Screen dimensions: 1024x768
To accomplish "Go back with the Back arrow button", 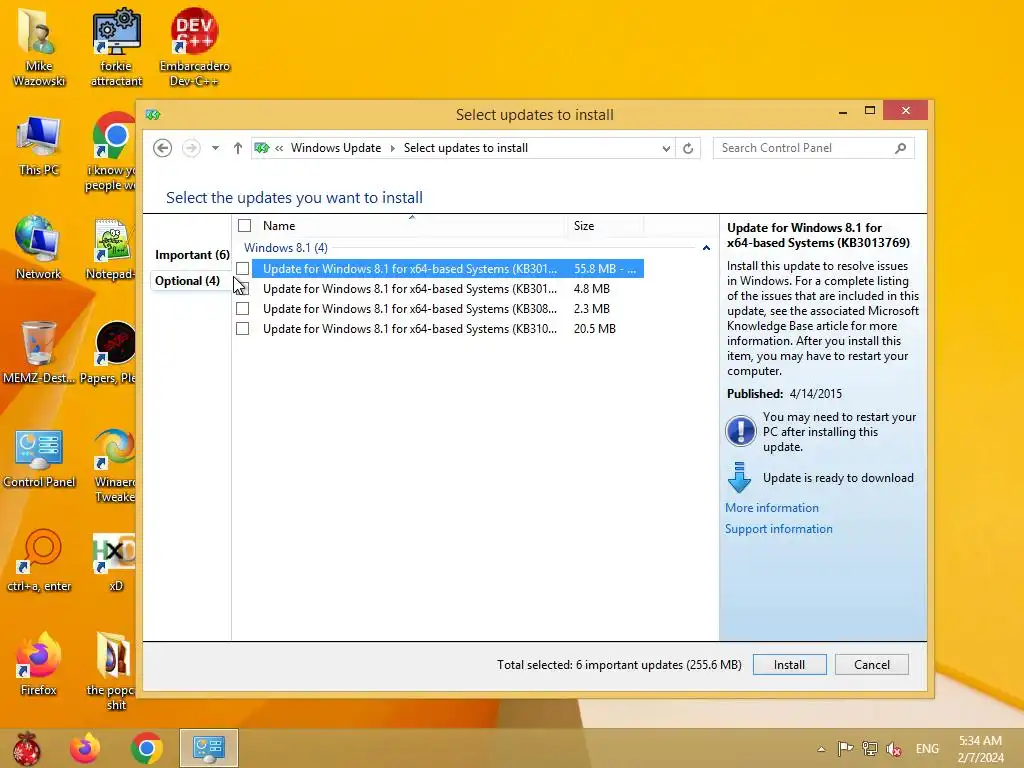I will click(163, 148).
